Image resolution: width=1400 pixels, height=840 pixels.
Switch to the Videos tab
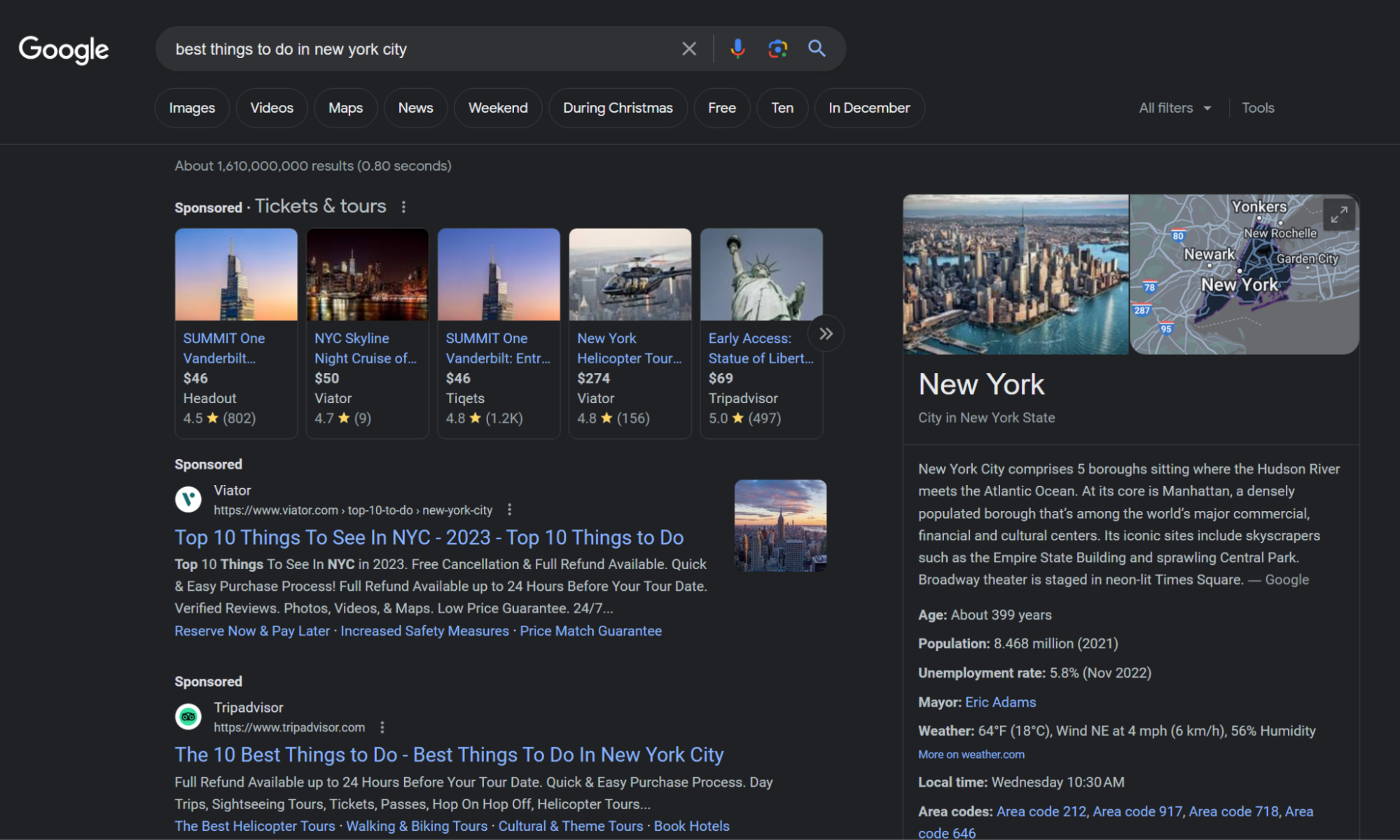[272, 108]
